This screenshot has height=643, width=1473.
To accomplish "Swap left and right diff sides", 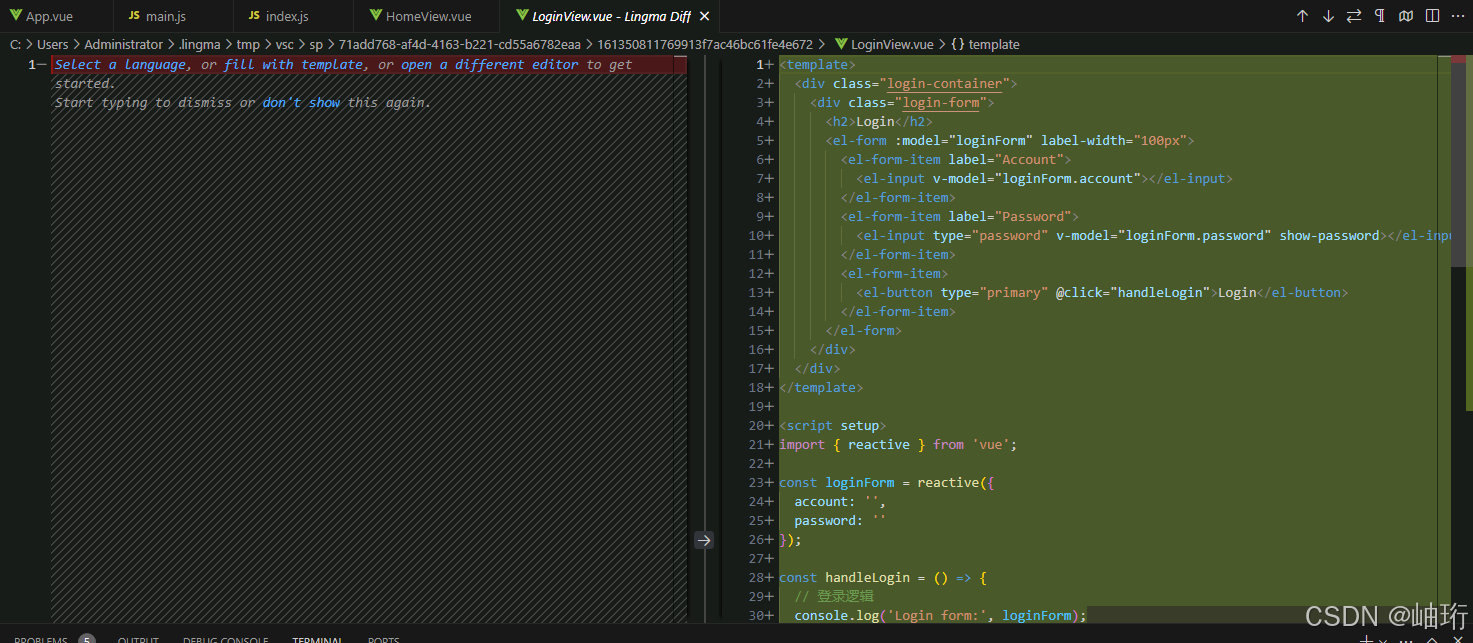I will click(1354, 16).
